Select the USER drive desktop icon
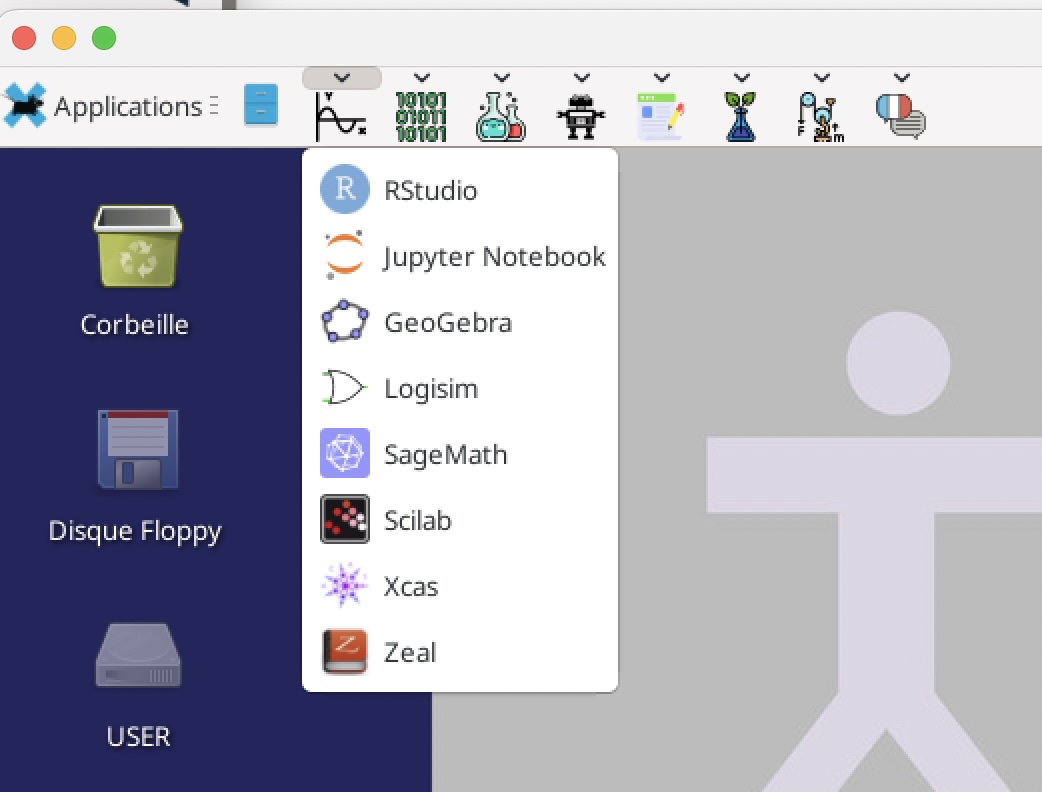The width and height of the screenshot is (1042, 792). point(138,686)
